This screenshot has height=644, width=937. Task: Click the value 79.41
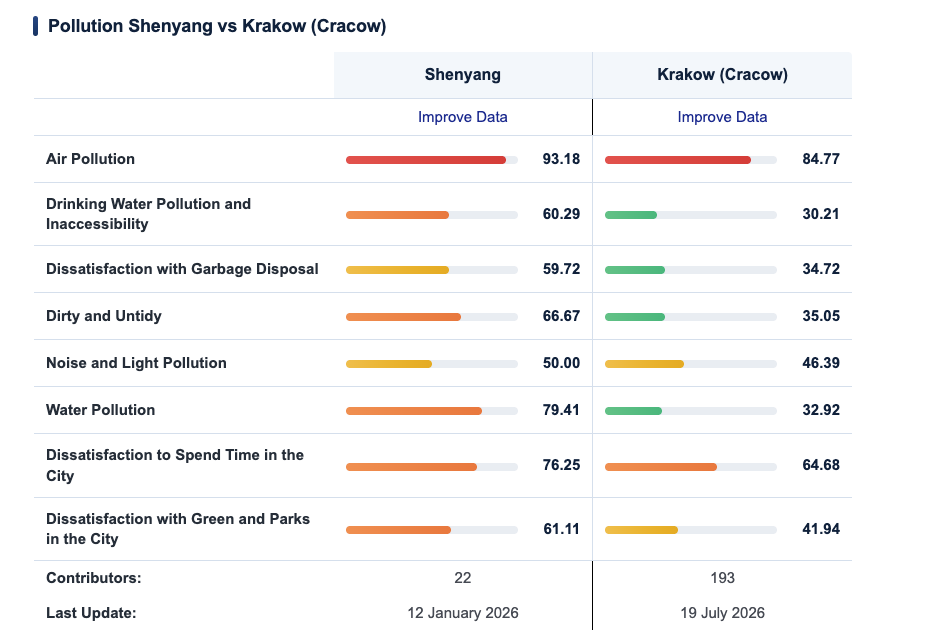561,410
